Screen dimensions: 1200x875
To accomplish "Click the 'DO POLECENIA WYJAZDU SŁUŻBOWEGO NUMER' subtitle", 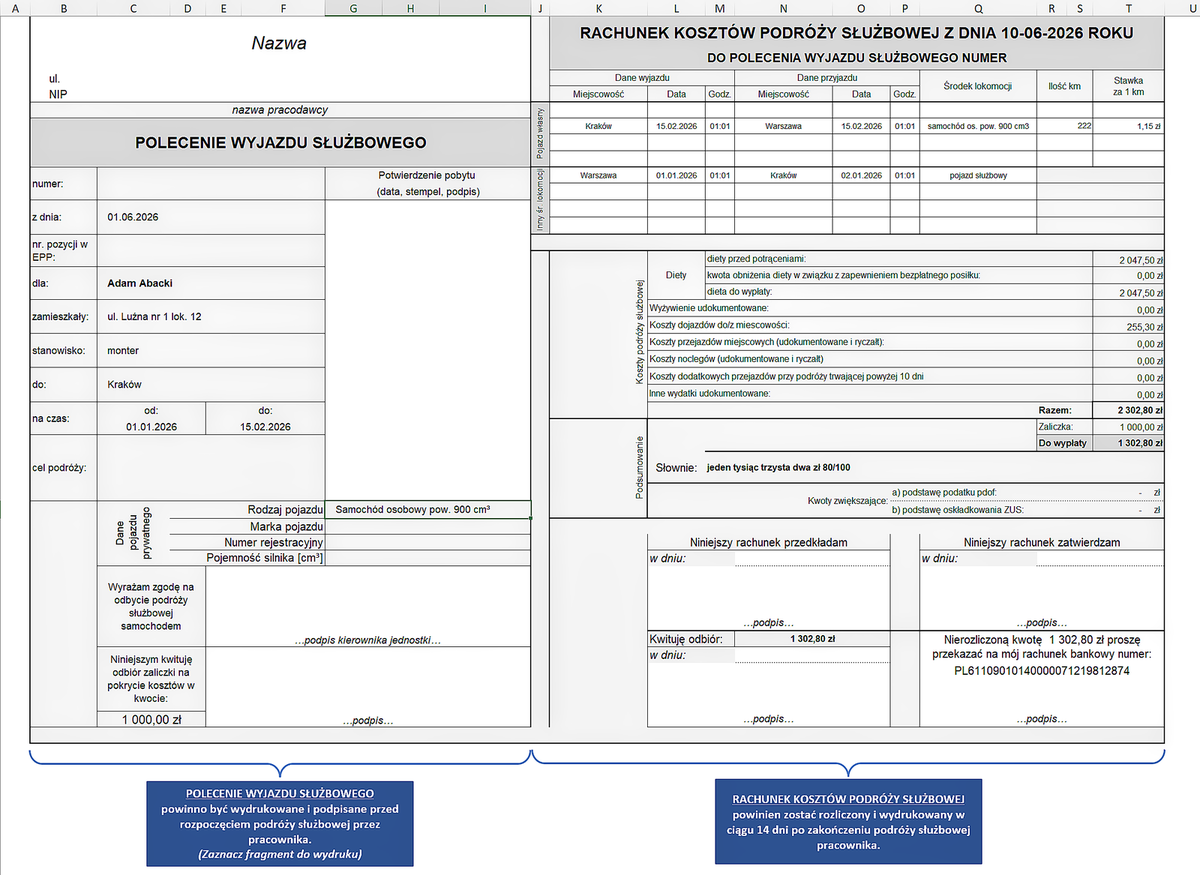I will 857,58.
